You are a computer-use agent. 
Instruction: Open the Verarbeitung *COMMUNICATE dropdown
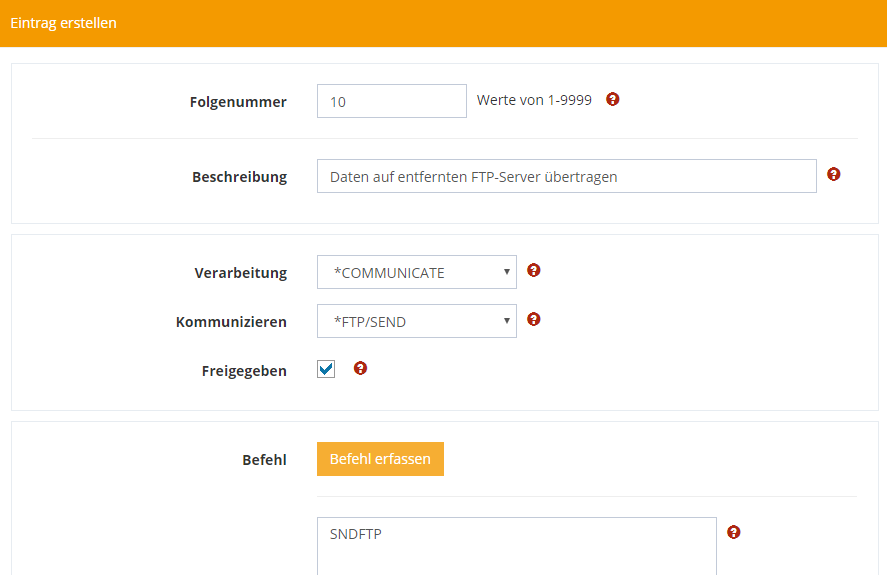pyautogui.click(x=416, y=272)
